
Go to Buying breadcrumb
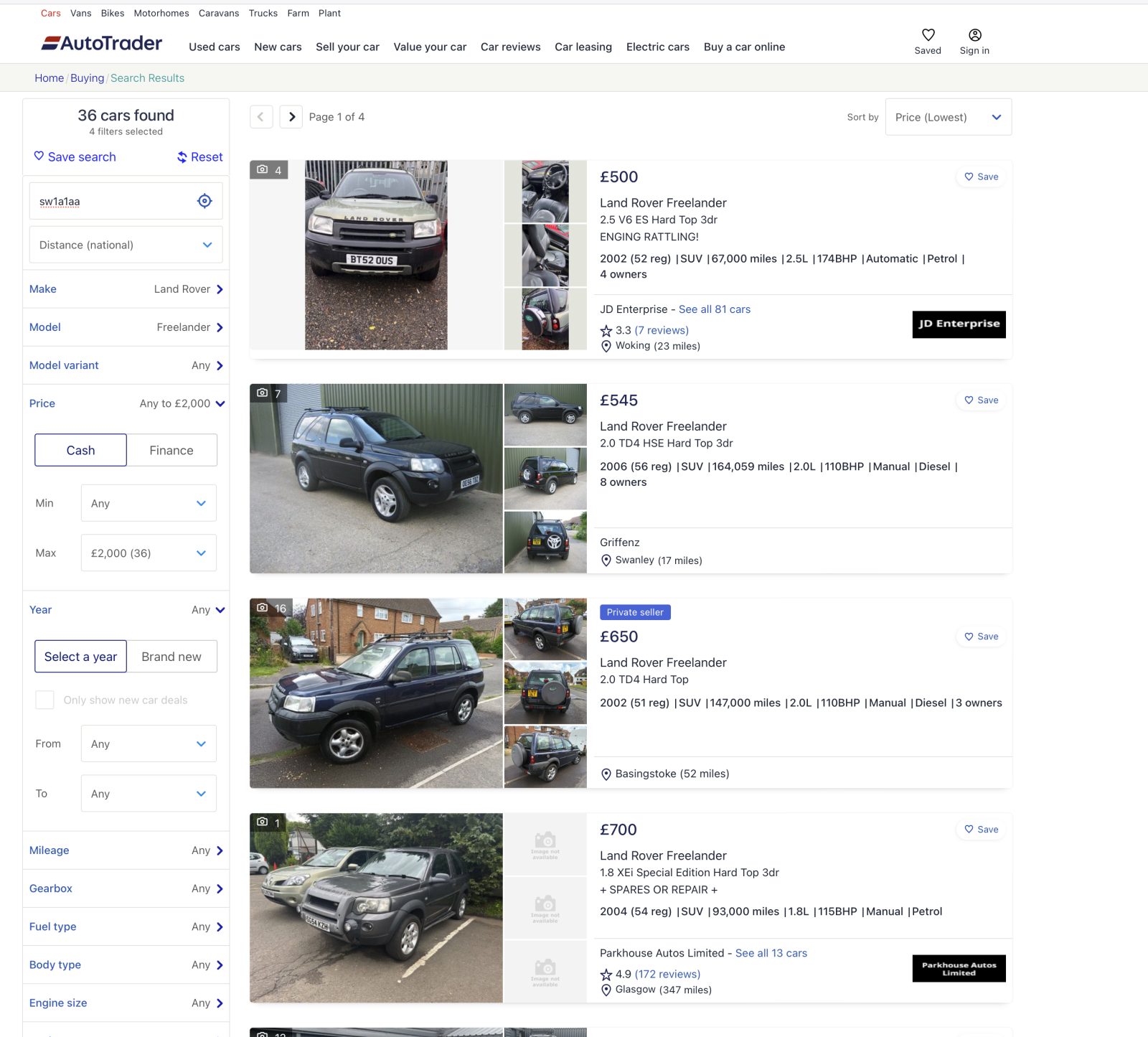[x=88, y=78]
